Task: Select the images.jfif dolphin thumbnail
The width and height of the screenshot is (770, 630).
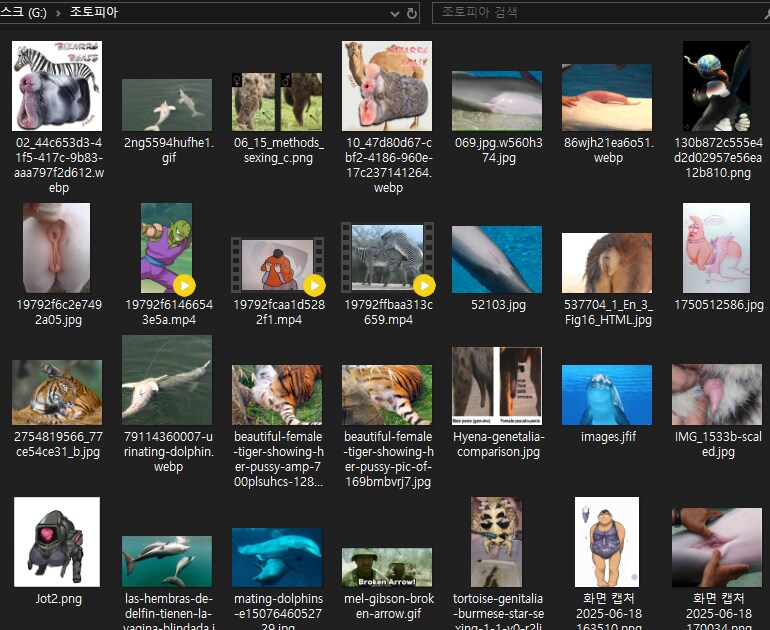Action: pos(607,395)
